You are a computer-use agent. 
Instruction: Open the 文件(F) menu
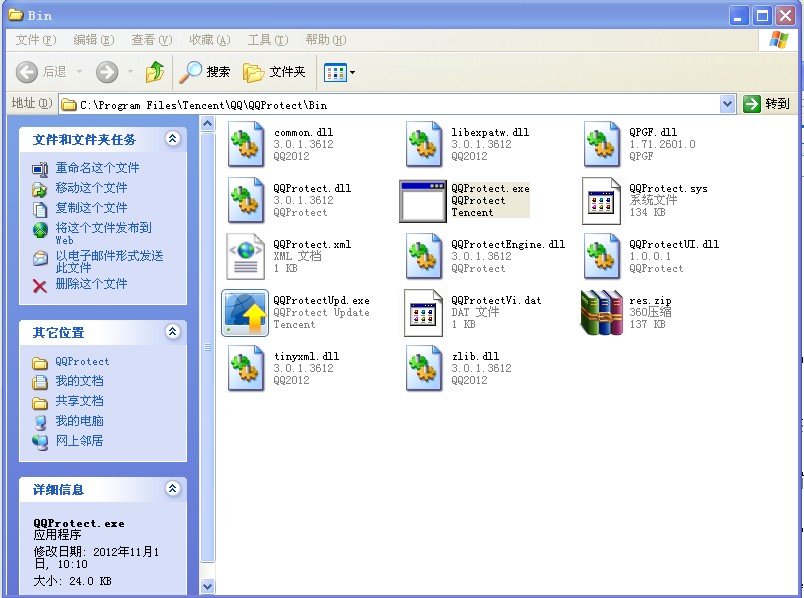[35, 40]
